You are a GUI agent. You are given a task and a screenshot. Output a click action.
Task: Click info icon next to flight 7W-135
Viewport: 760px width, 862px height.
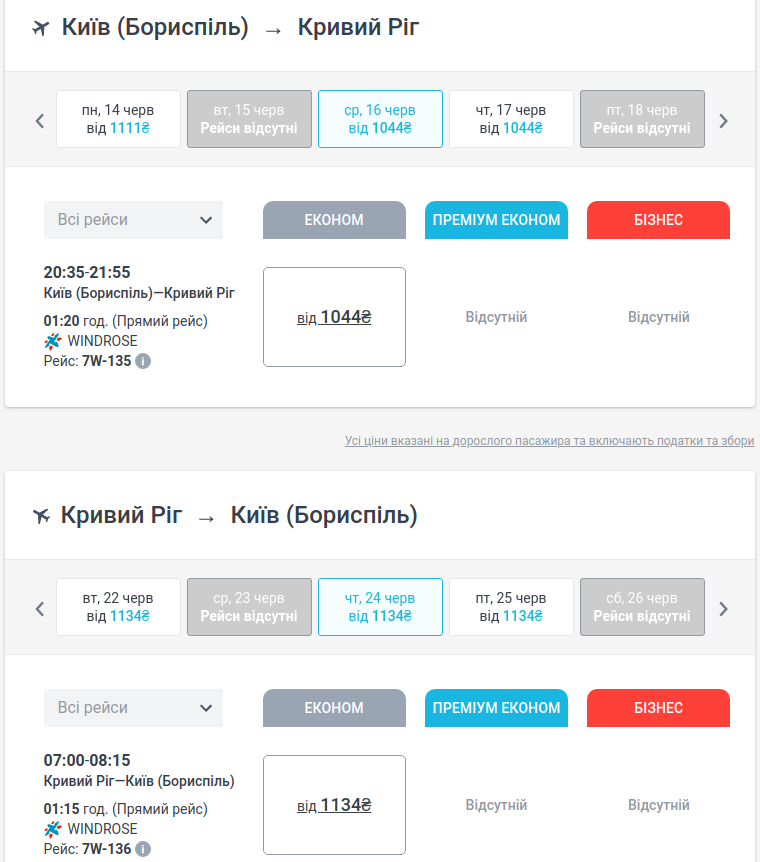[143, 360]
